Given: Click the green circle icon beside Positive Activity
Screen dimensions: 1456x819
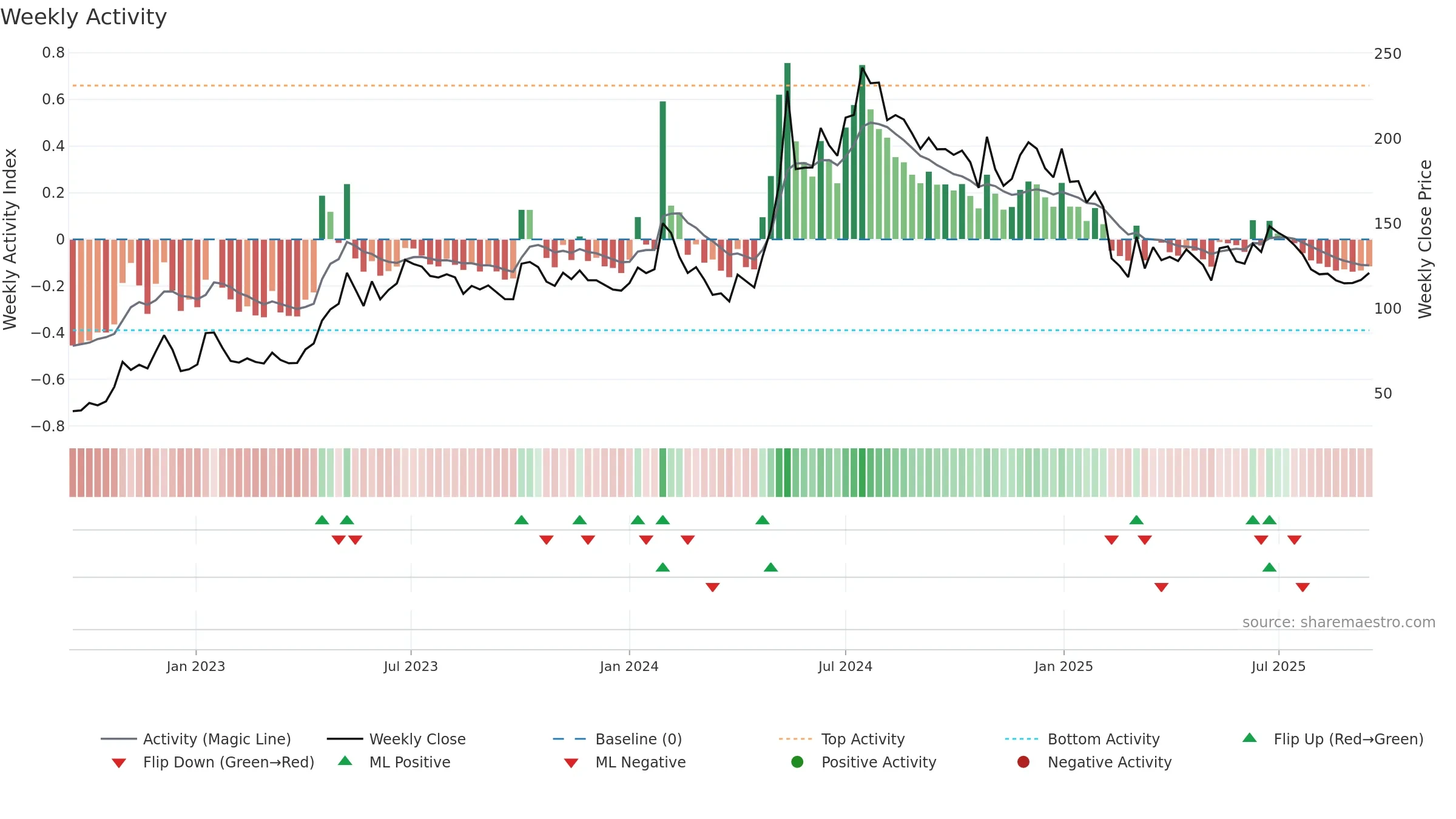Looking at the screenshot, I should pyautogui.click(x=797, y=762).
